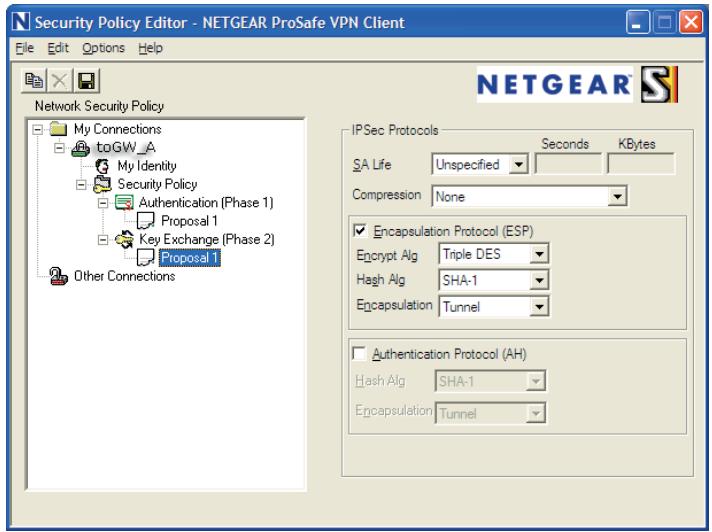Image resolution: width=712 pixels, height=532 pixels.
Task: Click the Copy toolbar icon
Action: pyautogui.click(x=34, y=81)
